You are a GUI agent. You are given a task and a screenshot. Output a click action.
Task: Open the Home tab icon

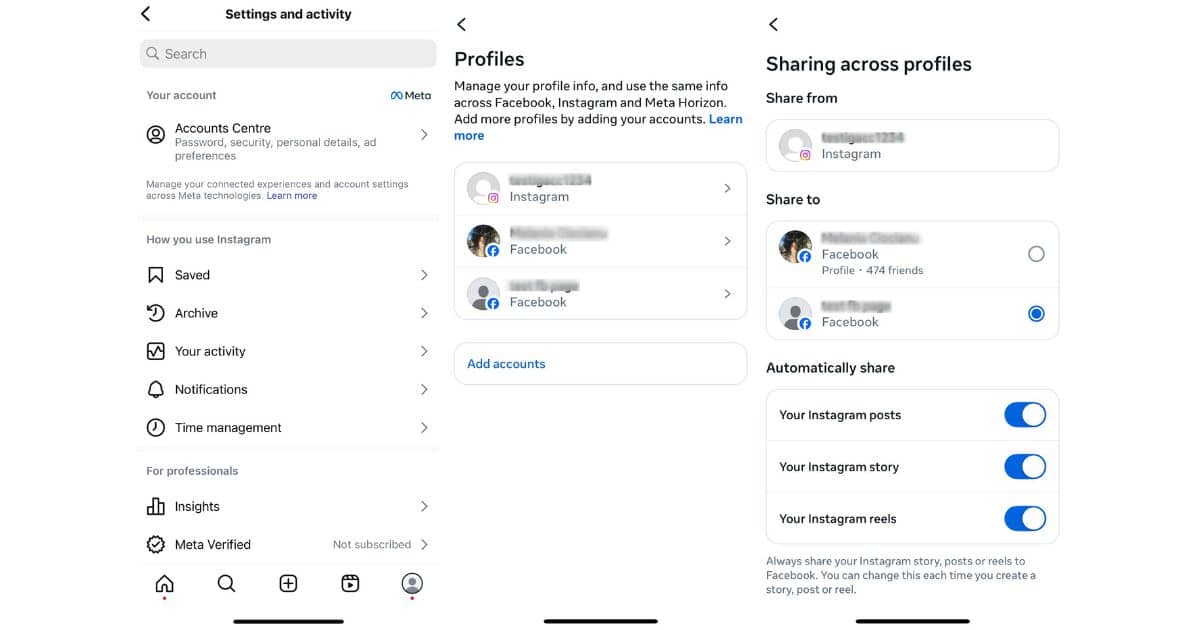pyautogui.click(x=165, y=584)
